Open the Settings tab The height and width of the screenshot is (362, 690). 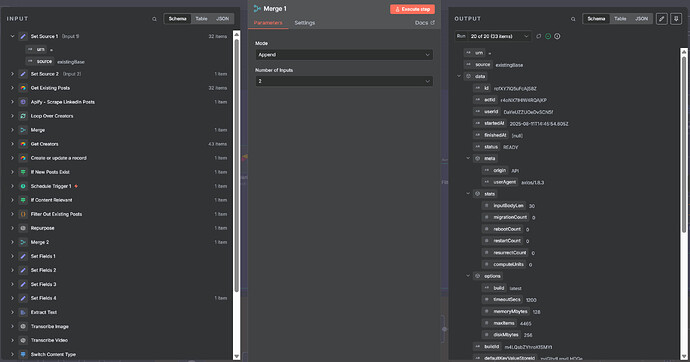[305, 23]
